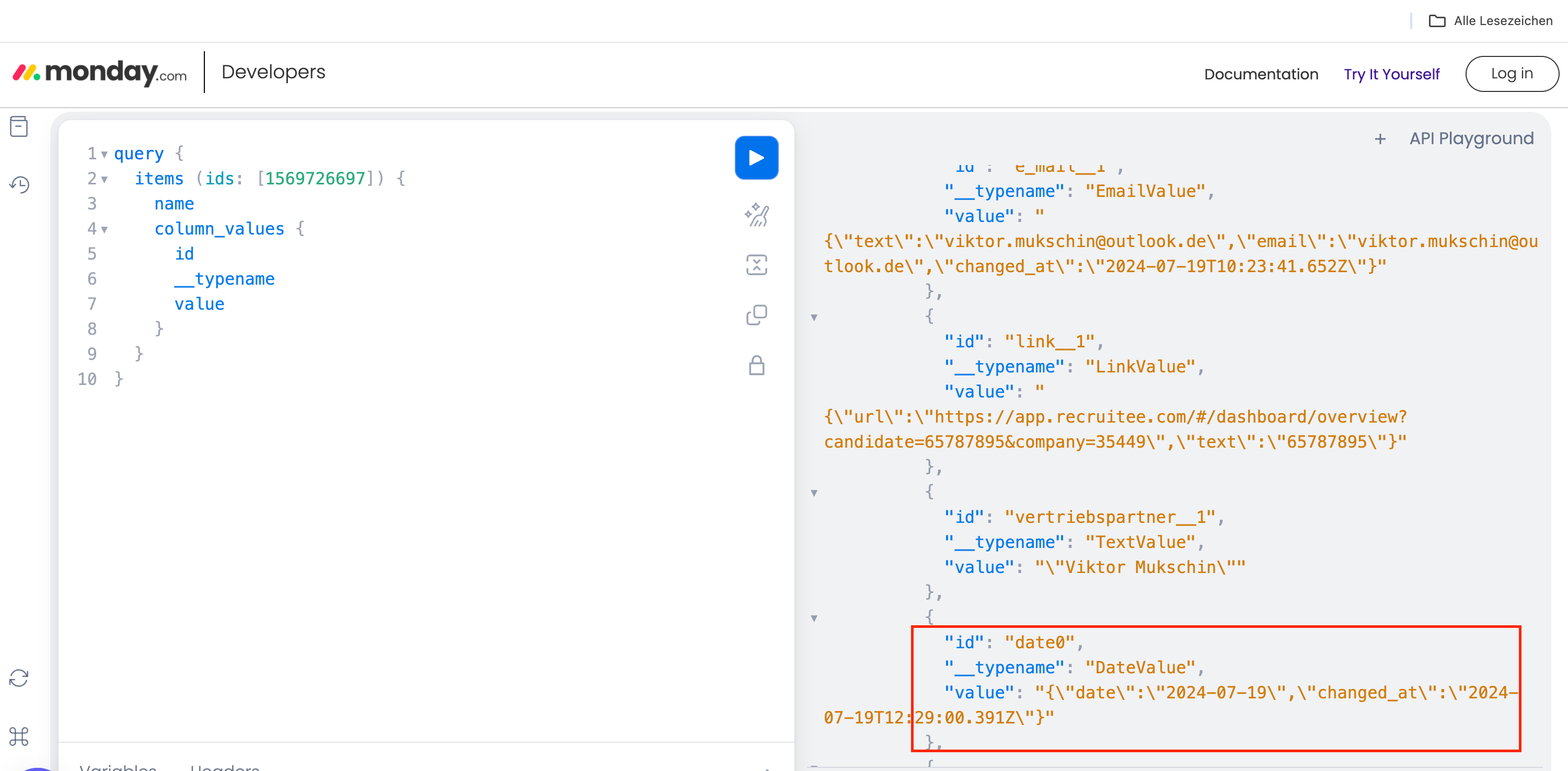Click the id field on line 5
The width and height of the screenshot is (1568, 771).
(184, 254)
